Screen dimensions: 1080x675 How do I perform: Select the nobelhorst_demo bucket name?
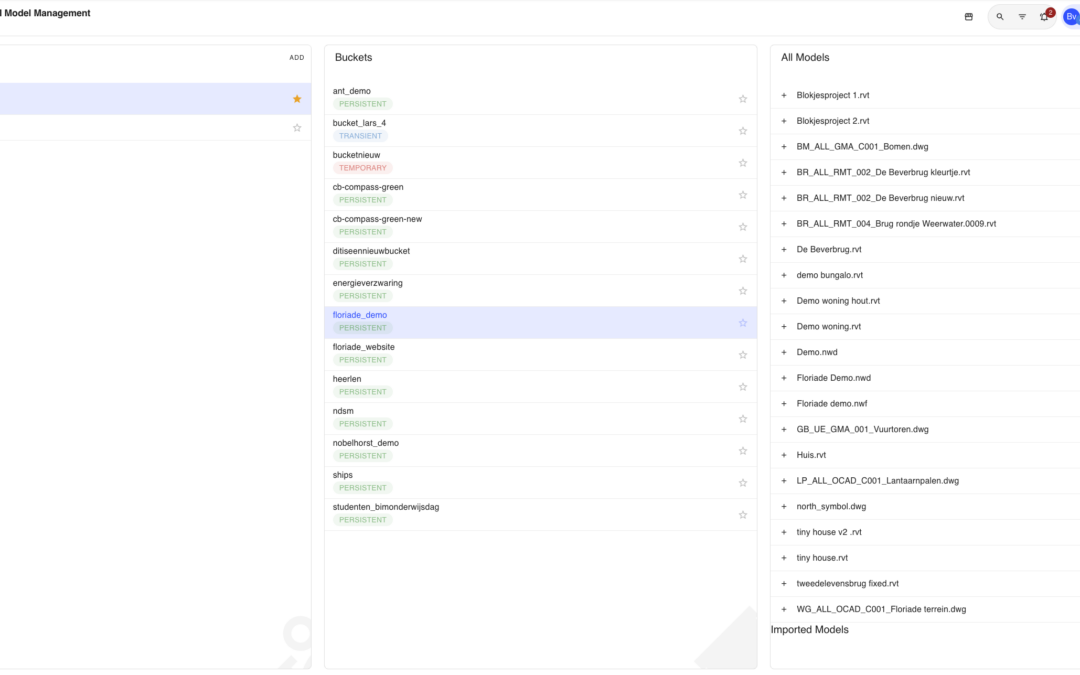[366, 443]
